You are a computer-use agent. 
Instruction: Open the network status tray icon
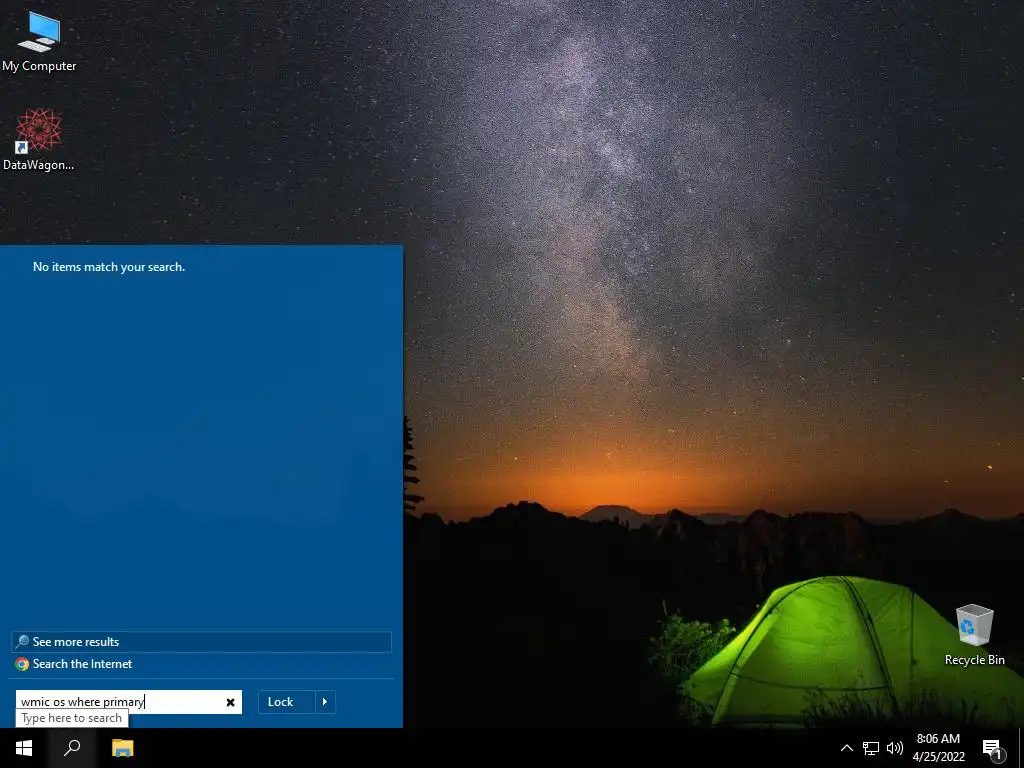(871, 748)
